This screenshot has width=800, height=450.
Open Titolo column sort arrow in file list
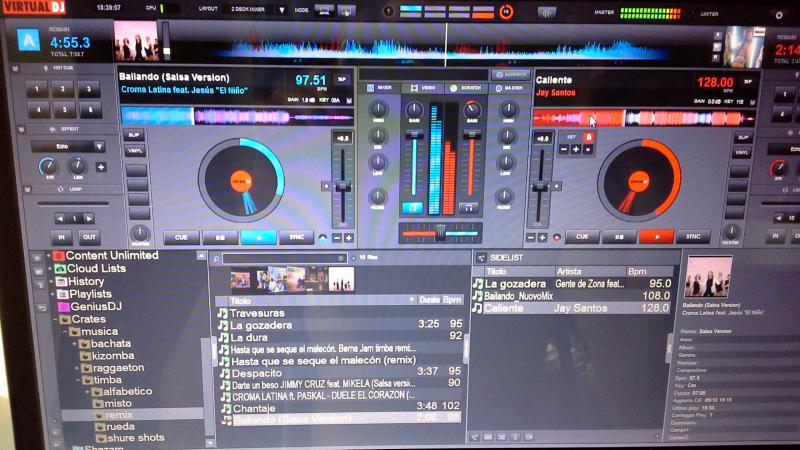411,300
